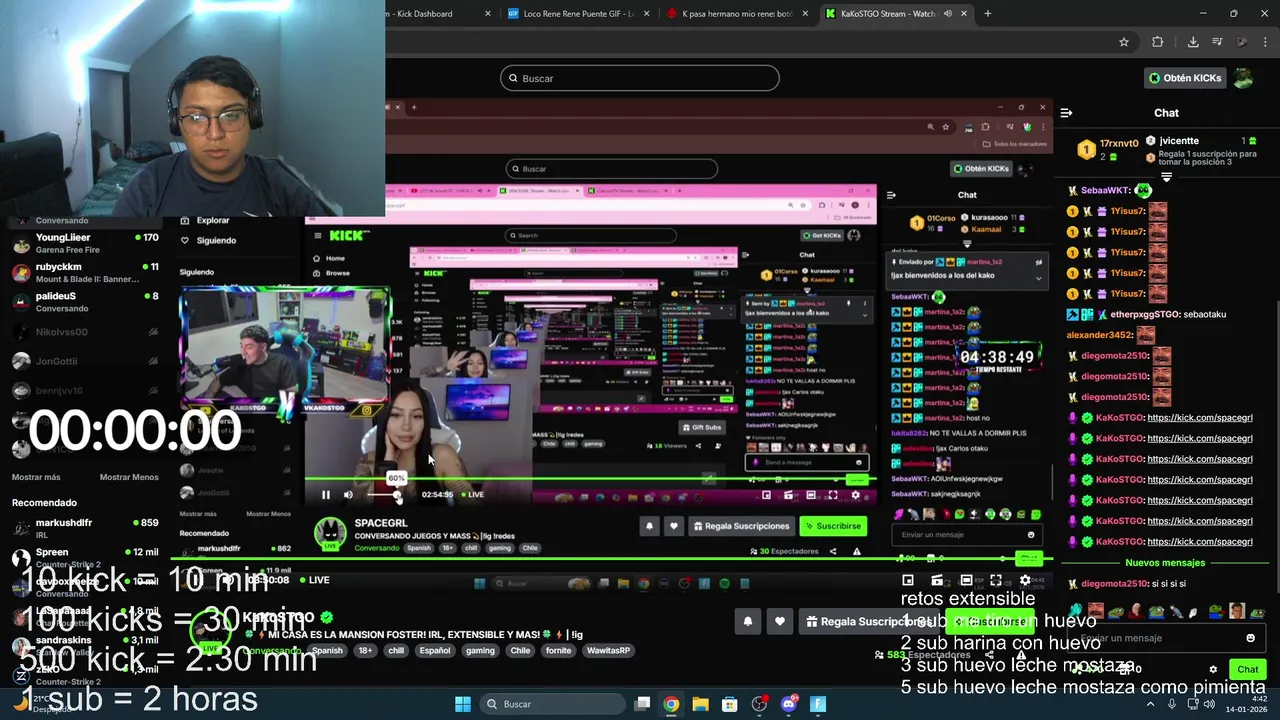The width and height of the screenshot is (1280, 720).
Task: Show hidden system tray icons chevron
Action: coord(1150,704)
